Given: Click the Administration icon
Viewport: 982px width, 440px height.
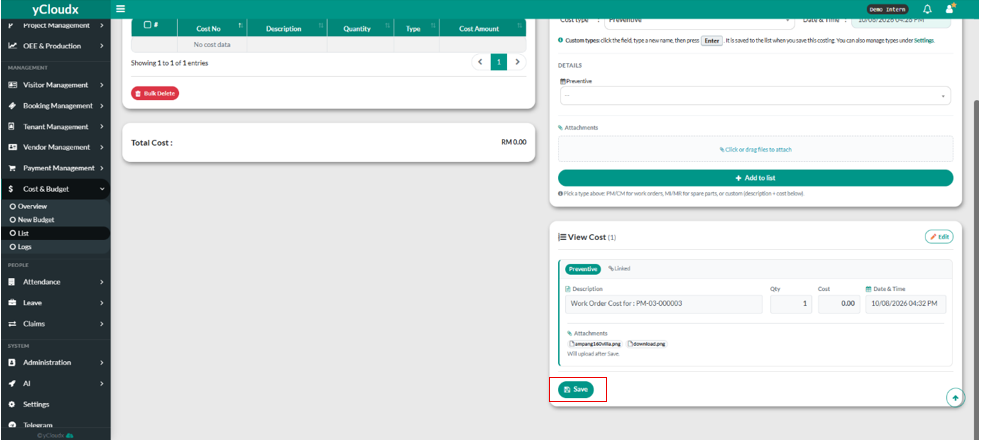Looking at the screenshot, I should (11, 362).
